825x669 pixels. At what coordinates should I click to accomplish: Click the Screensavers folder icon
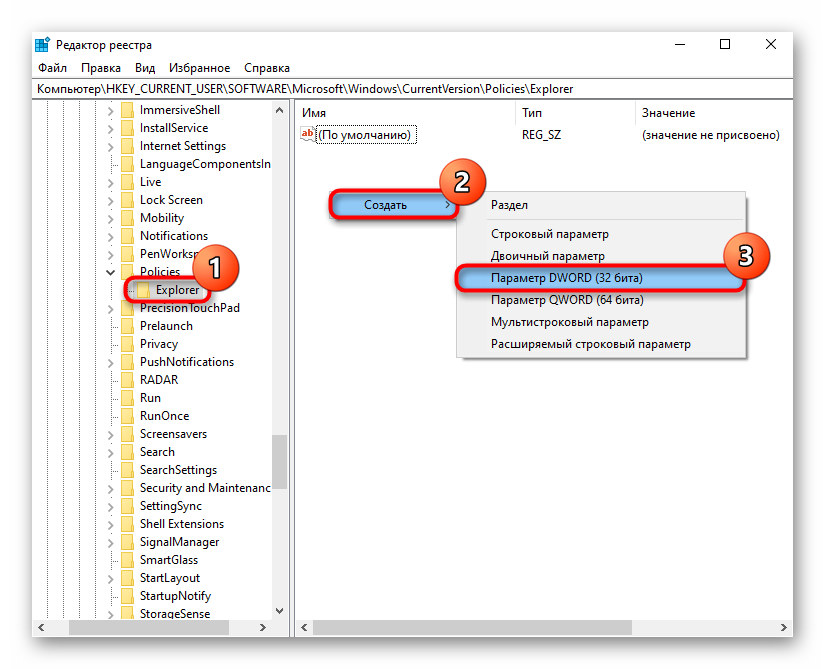point(127,434)
